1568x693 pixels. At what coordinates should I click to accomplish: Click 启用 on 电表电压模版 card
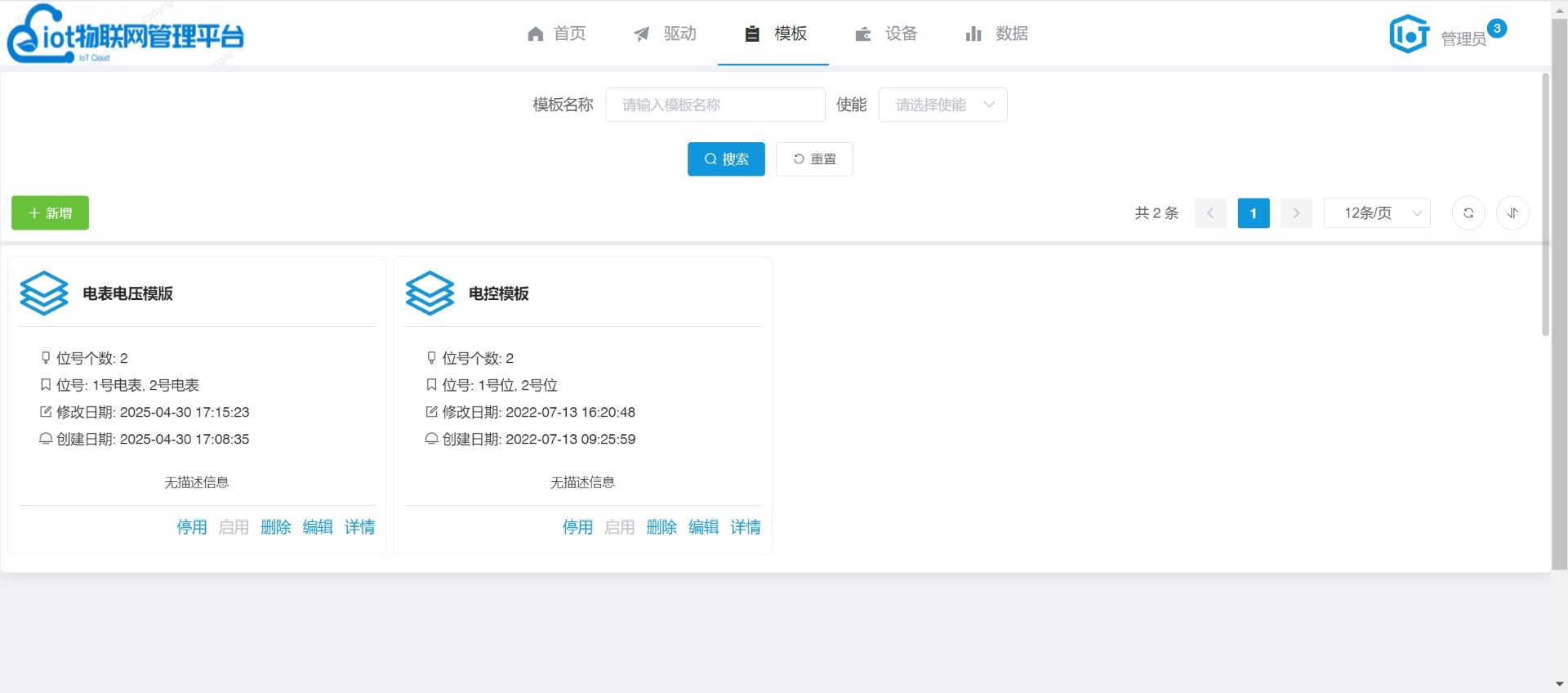[234, 527]
